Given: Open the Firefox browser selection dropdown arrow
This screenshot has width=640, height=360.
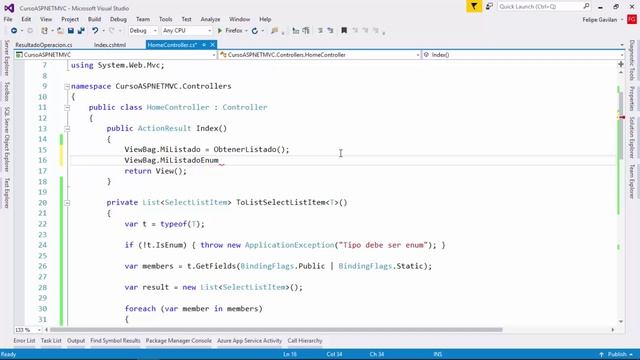Looking at the screenshot, I should pos(246,31).
